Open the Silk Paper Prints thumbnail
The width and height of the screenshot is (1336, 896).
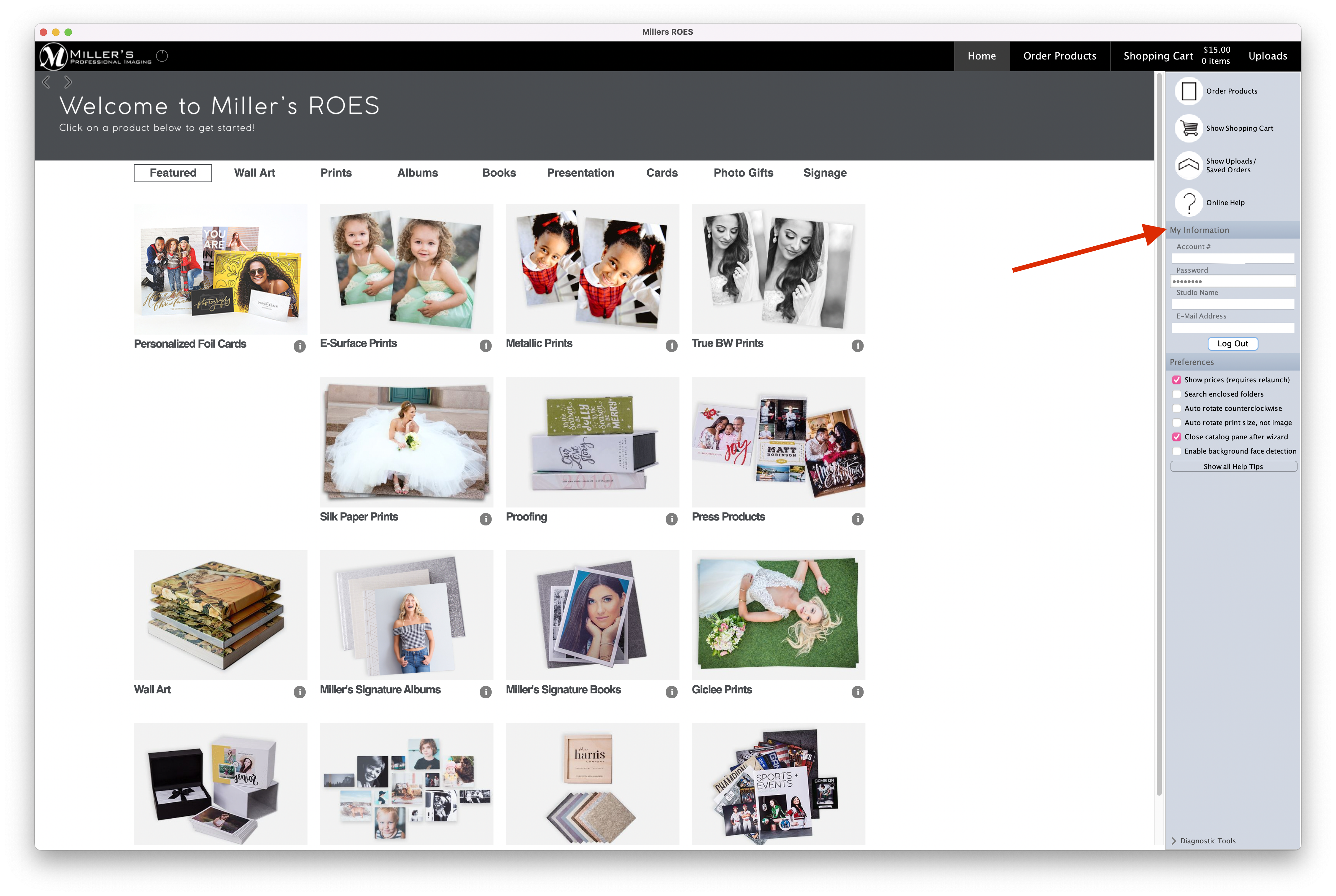tap(406, 442)
